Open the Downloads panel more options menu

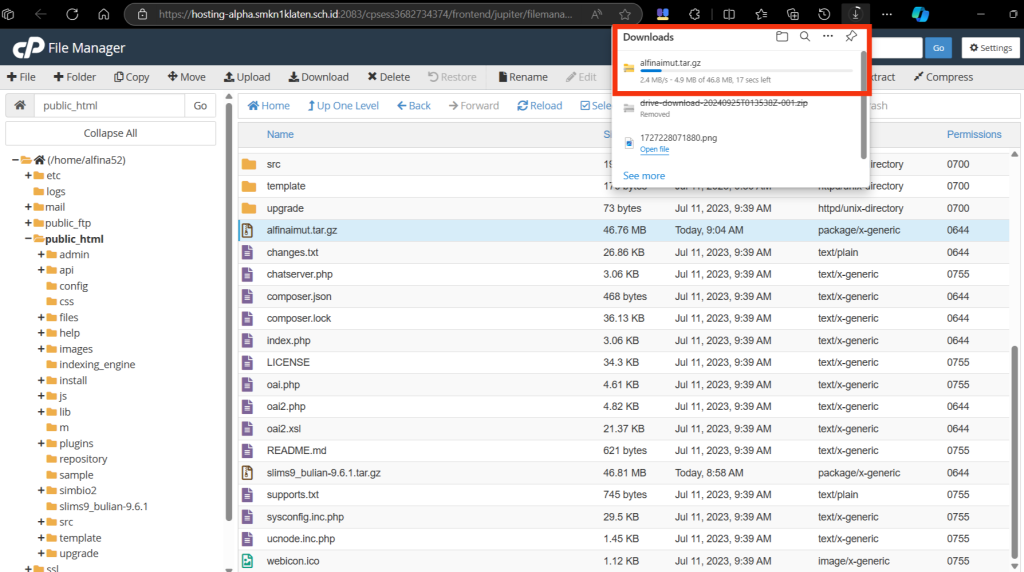click(827, 37)
